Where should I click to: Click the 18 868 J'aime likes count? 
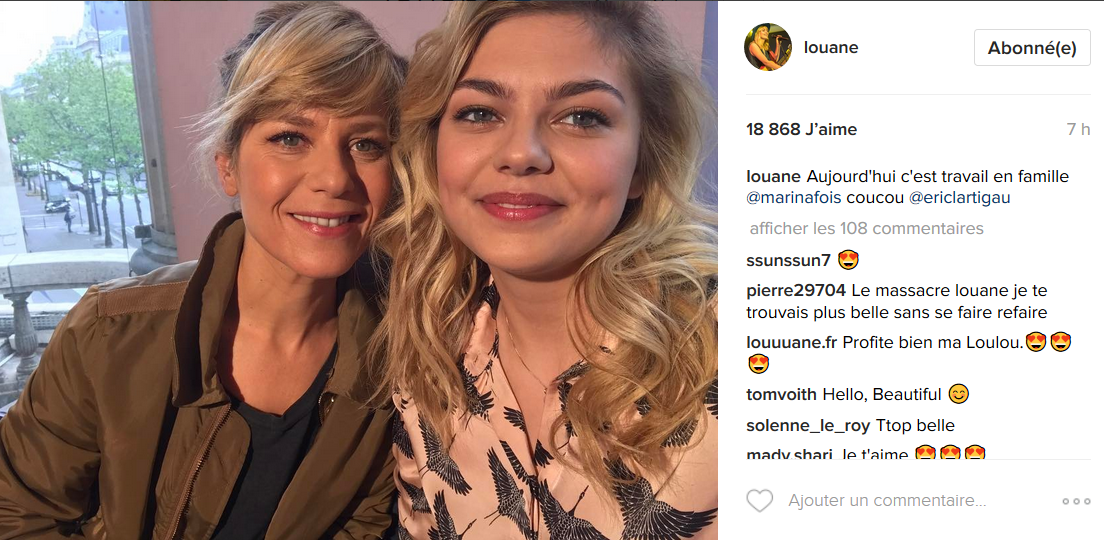point(801,130)
